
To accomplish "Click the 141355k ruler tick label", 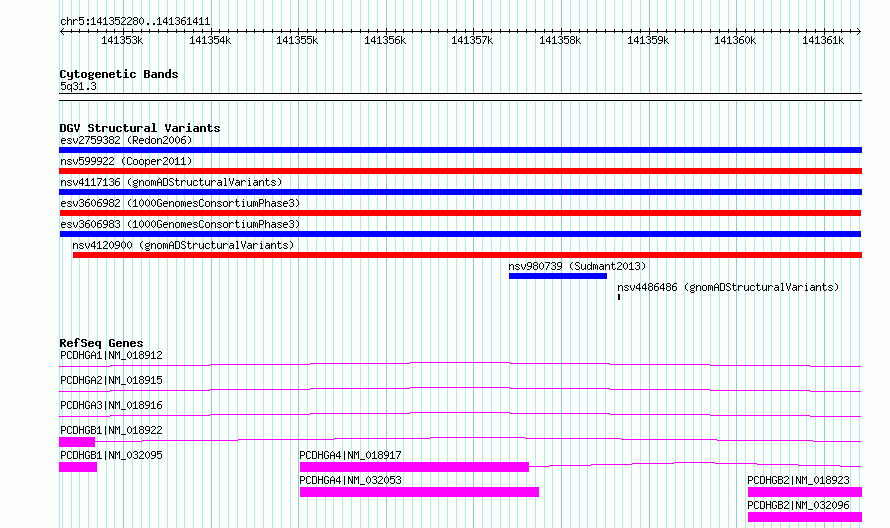I will [297, 41].
